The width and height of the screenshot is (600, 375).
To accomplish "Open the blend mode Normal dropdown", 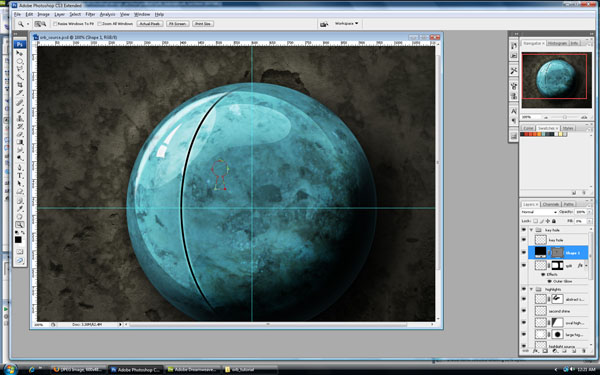I will click(x=540, y=212).
